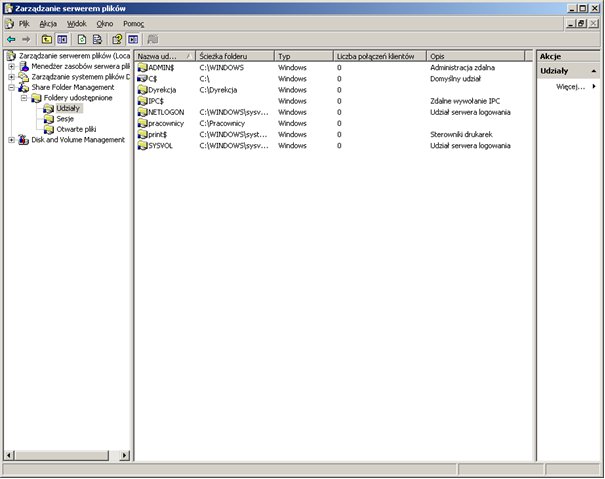The width and height of the screenshot is (605, 479).
Task: Expand the Menedżer zasobów serwera node
Action: point(12,66)
